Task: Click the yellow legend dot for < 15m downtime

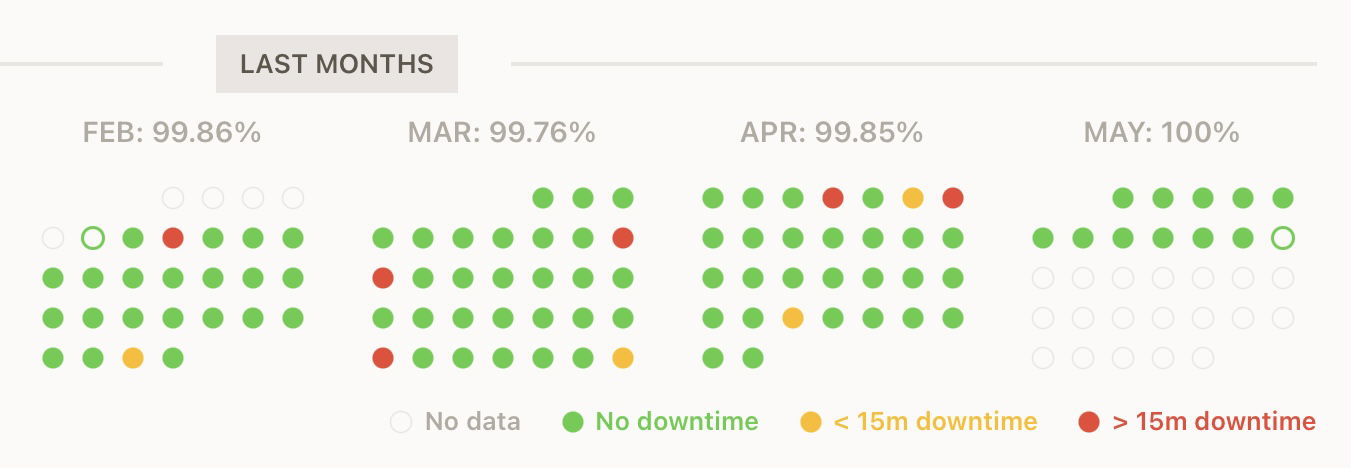Action: (x=811, y=422)
